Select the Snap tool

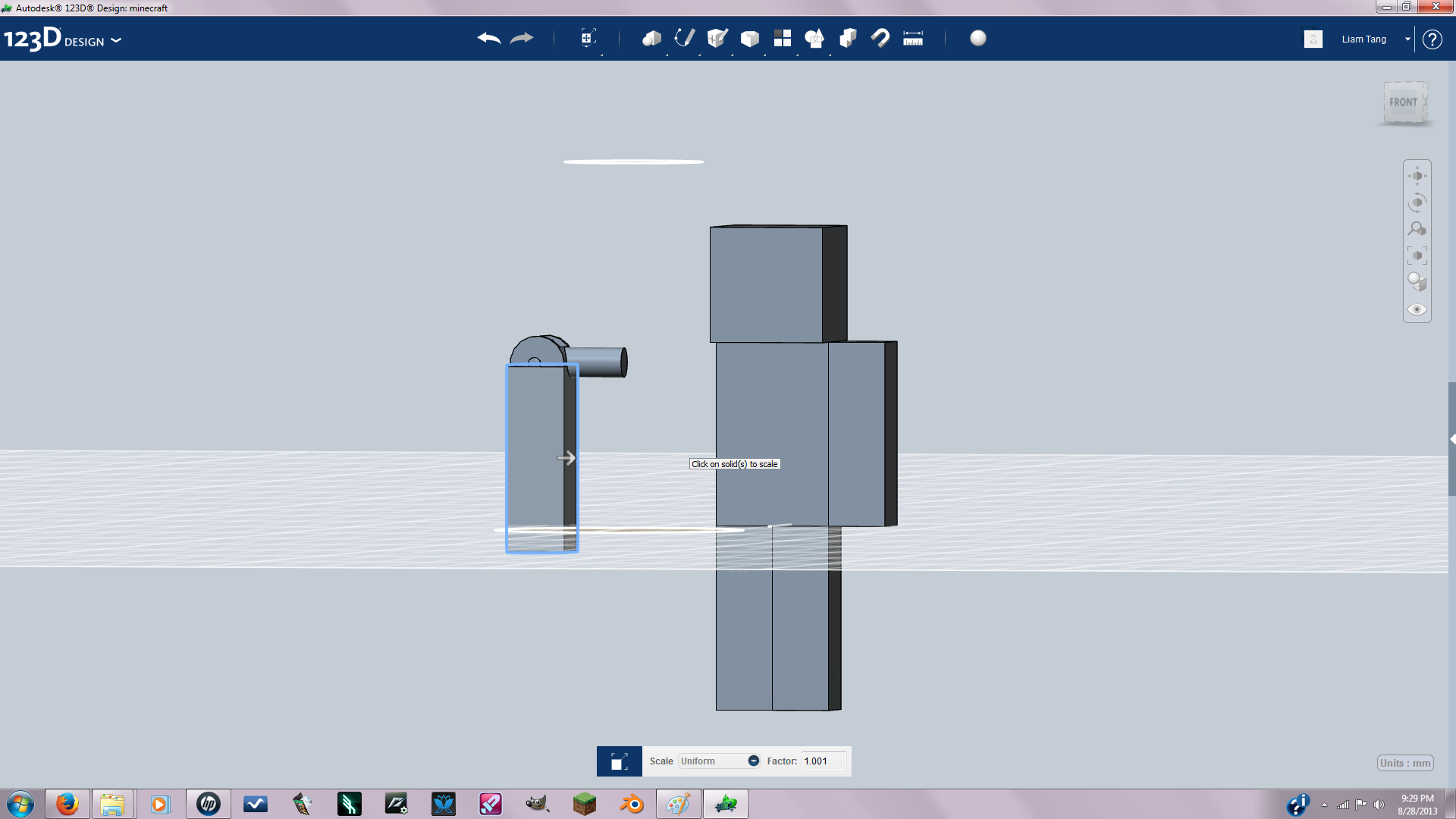click(x=880, y=38)
